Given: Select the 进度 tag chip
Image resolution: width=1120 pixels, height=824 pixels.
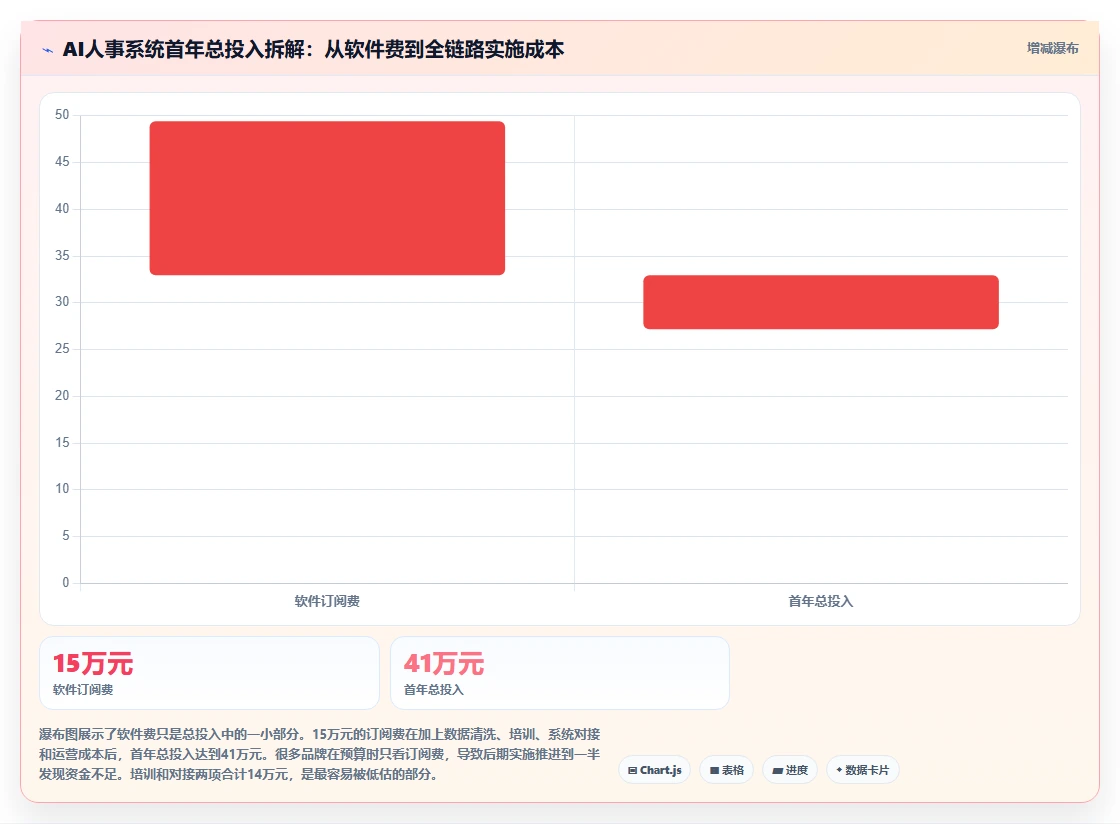Looking at the screenshot, I should (790, 770).
